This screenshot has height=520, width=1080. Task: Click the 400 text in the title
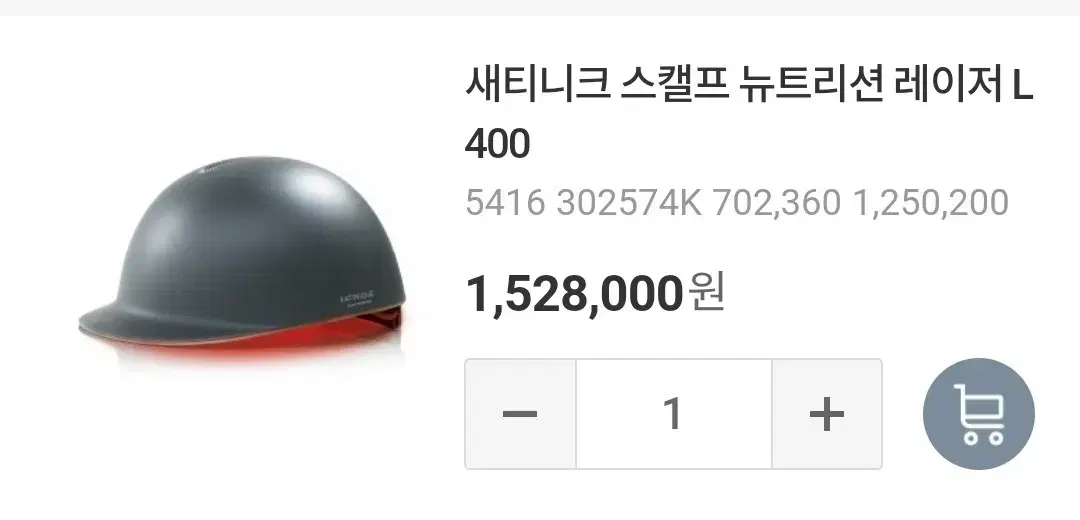(x=497, y=145)
